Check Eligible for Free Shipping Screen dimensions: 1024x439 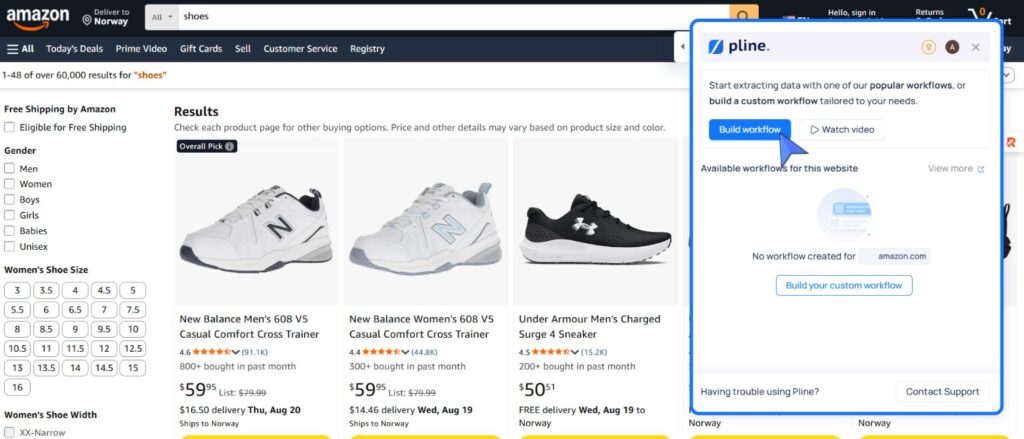[9, 127]
